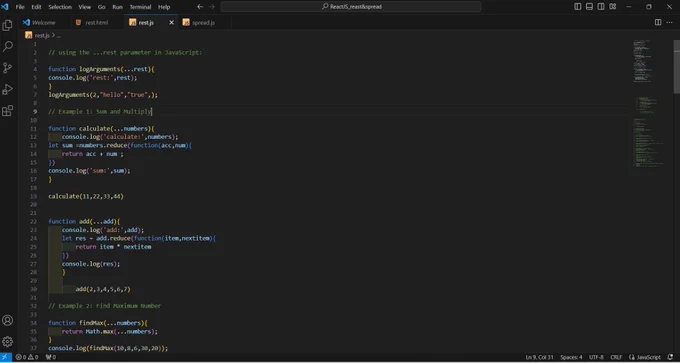Open the notifications bell in the status bar
The width and height of the screenshot is (680, 363).
pos(670,357)
